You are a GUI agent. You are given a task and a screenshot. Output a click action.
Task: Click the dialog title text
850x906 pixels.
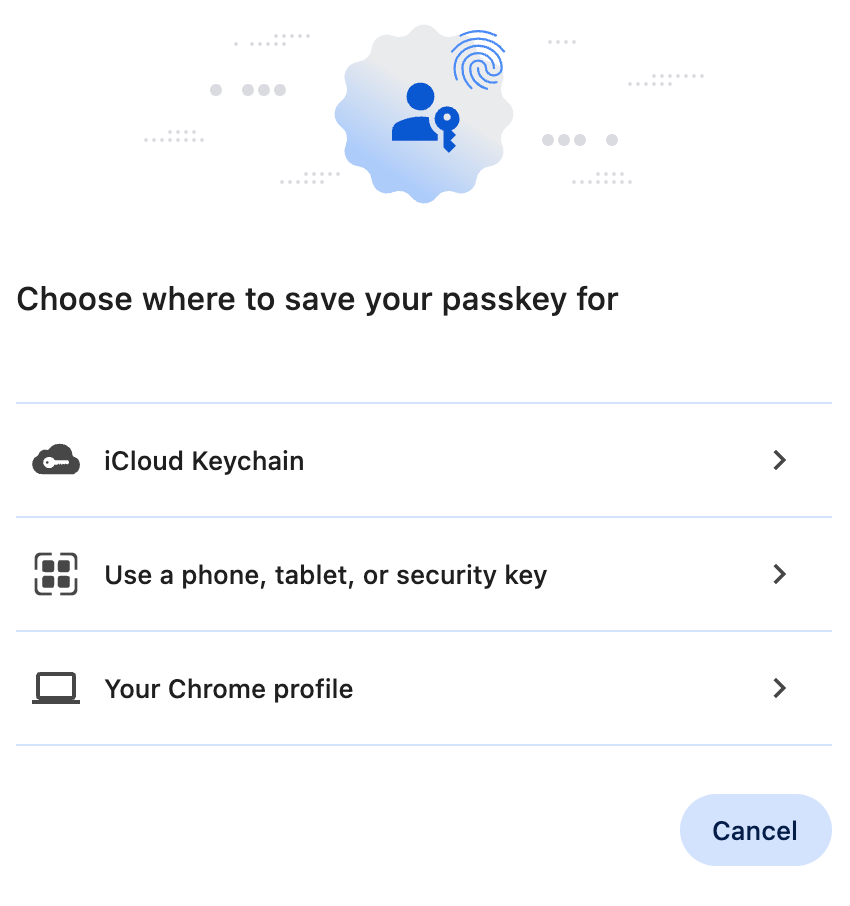click(317, 298)
